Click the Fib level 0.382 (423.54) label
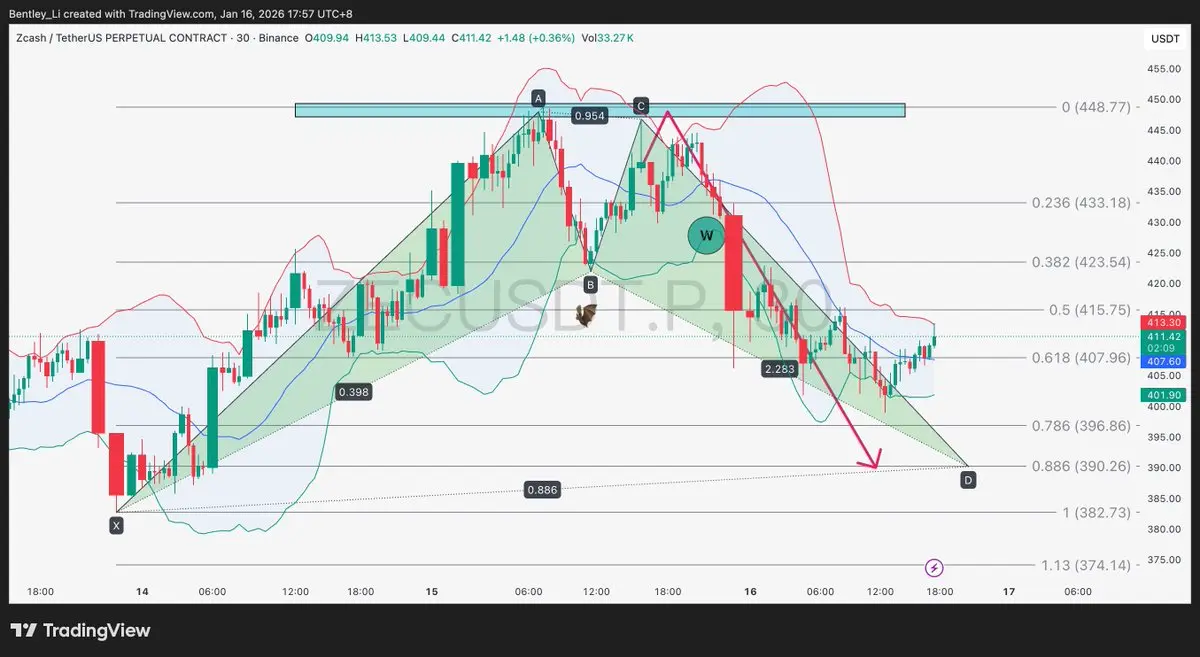Image resolution: width=1200 pixels, height=657 pixels. [x=1081, y=262]
